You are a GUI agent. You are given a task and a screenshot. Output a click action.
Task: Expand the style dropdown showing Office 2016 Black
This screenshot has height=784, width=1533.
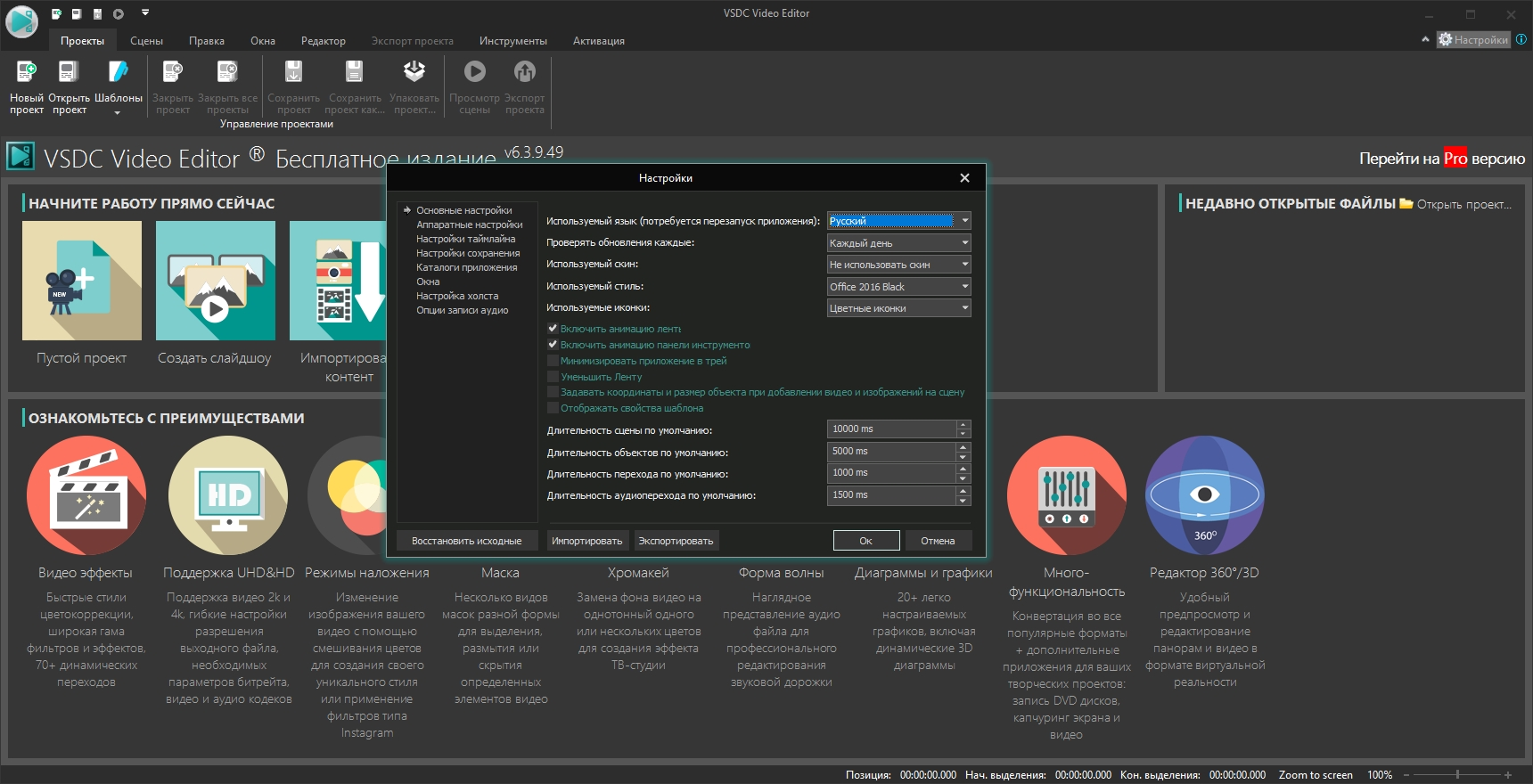click(964, 286)
